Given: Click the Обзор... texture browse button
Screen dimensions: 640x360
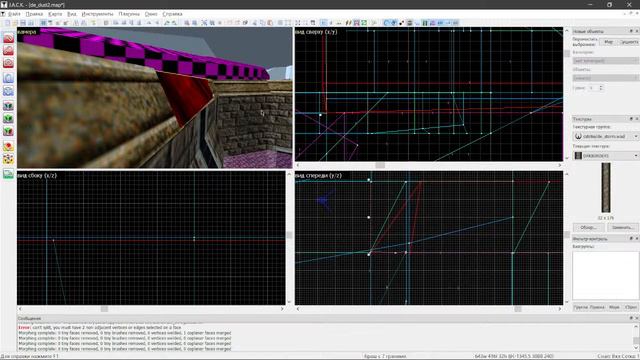Looking at the screenshot, I should tap(588, 227).
